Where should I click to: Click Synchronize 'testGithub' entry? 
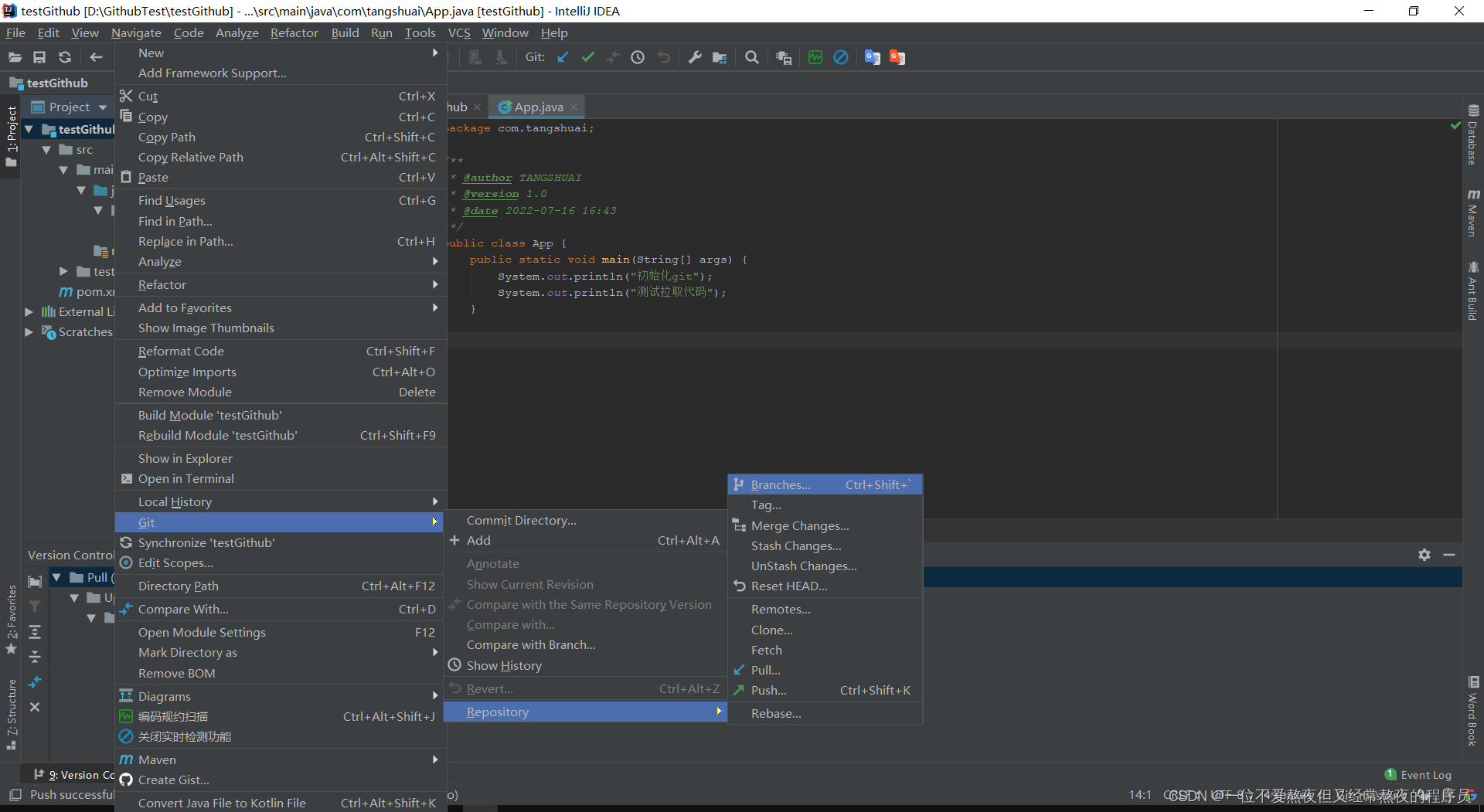[281, 542]
